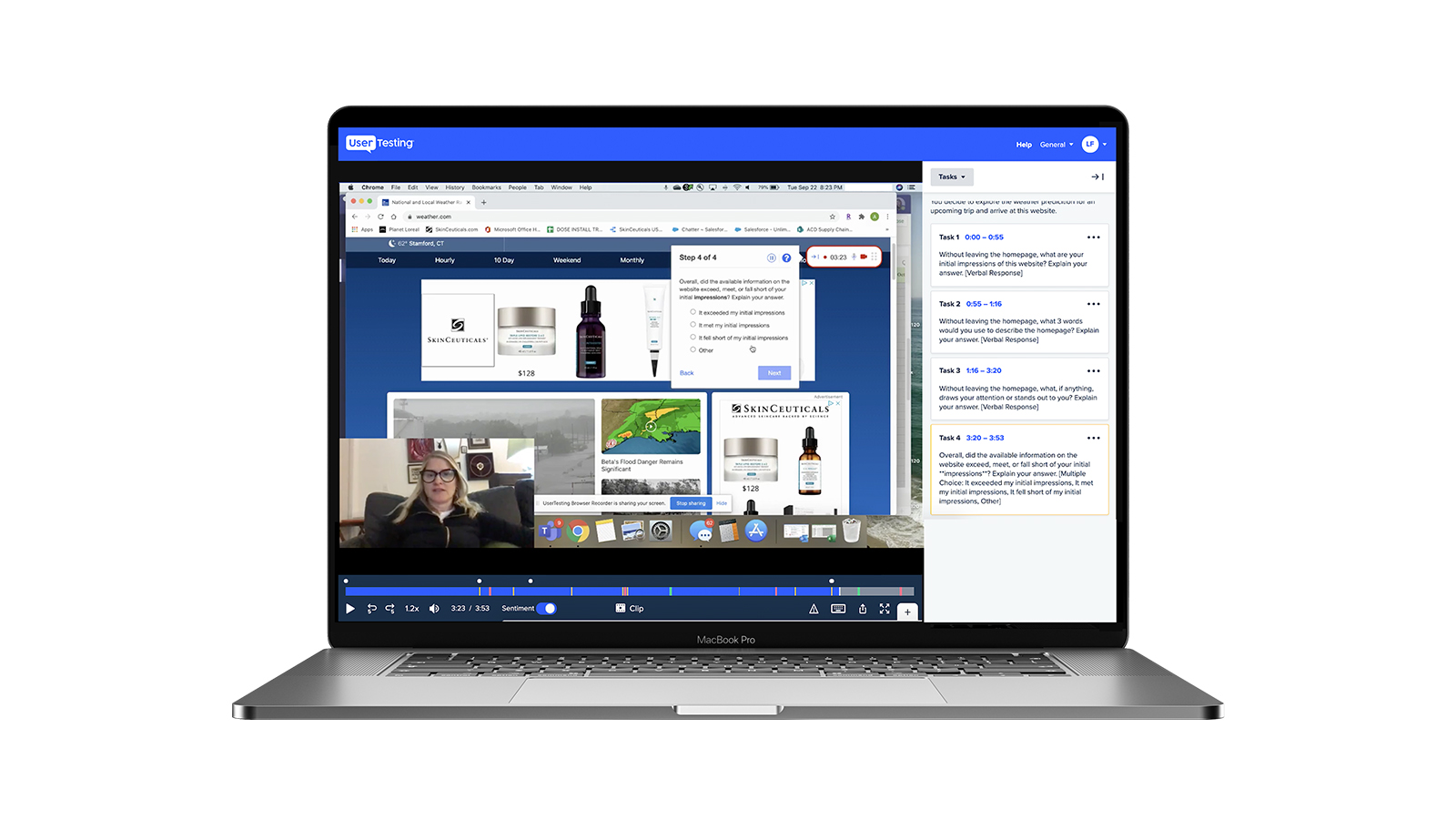
Task: Open the Task 2 more options menu
Action: 1094,304
